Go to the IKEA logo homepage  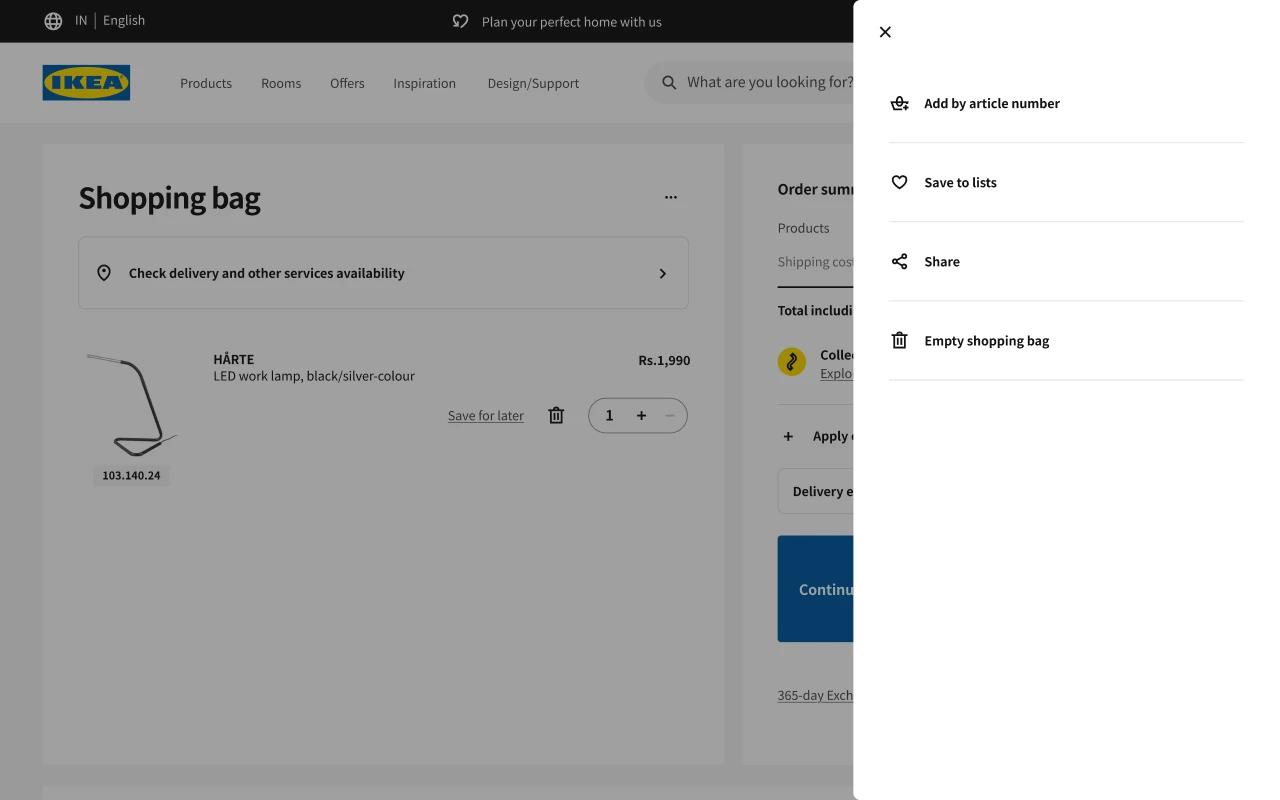pyautogui.click(x=86, y=83)
